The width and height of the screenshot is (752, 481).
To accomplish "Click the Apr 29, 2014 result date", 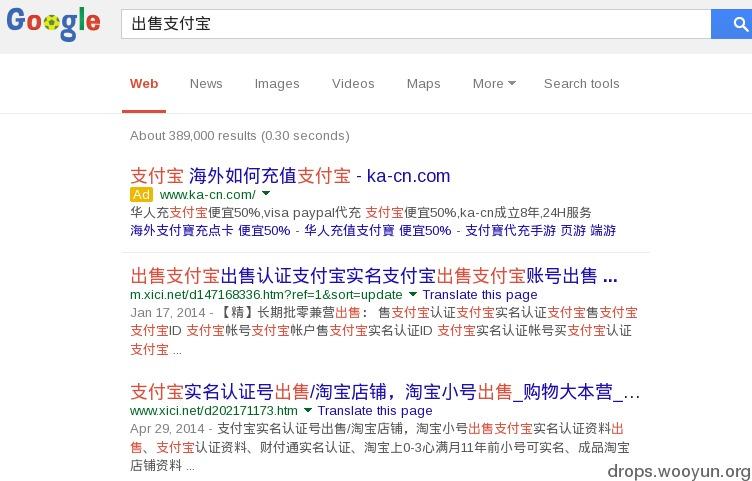I will pos(167,429).
